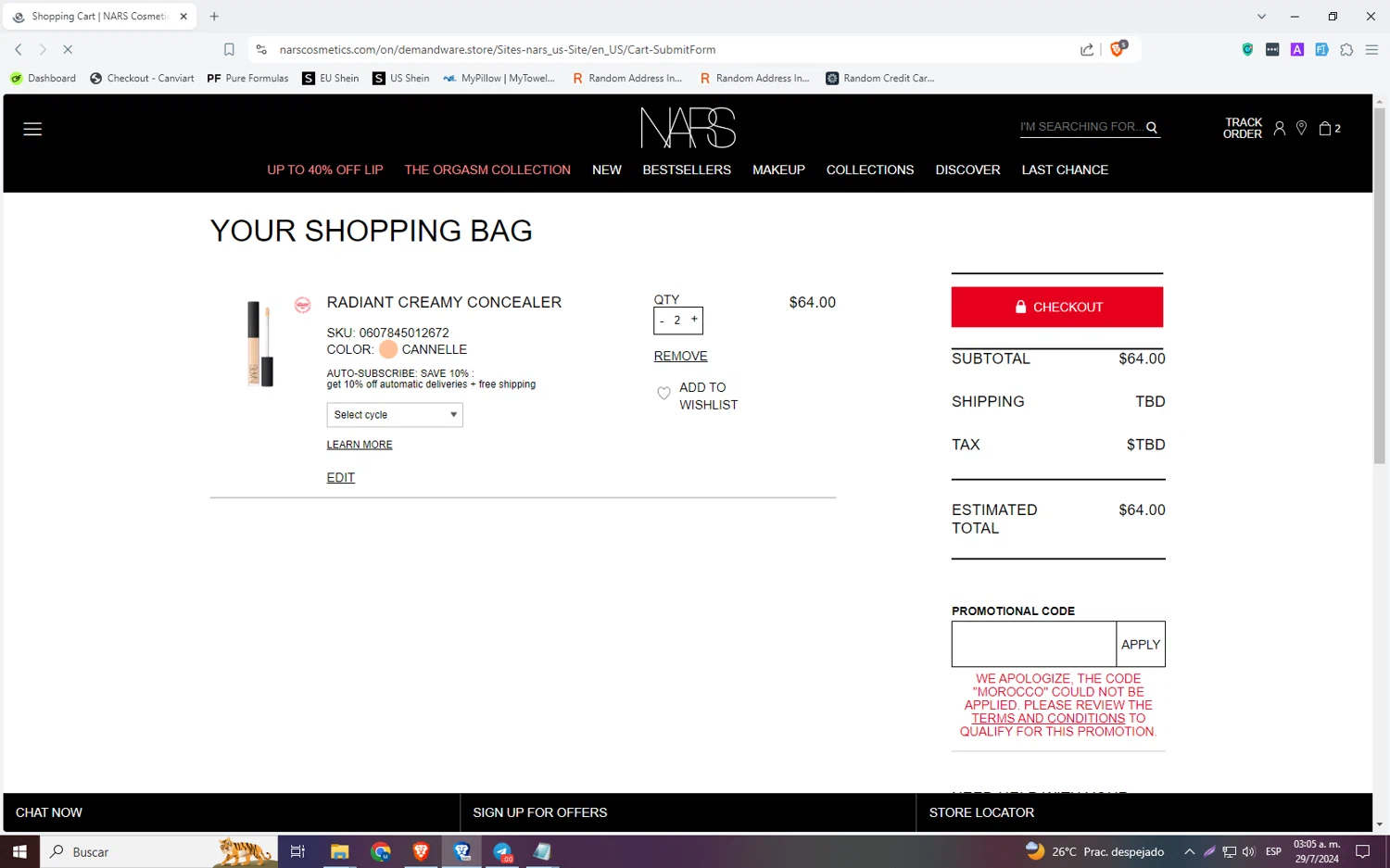Decrease quantity with the minus button

point(662,321)
